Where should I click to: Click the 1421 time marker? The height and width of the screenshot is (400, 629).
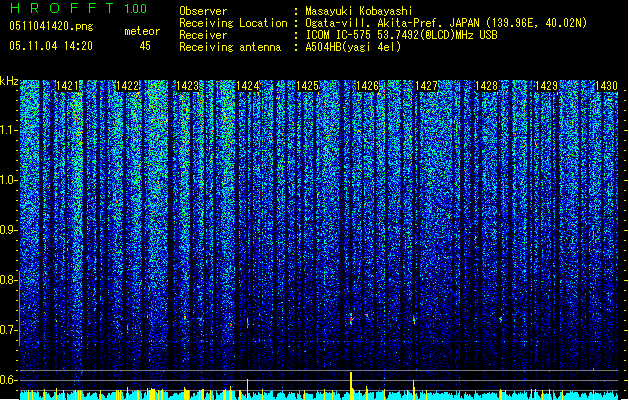[x=67, y=86]
